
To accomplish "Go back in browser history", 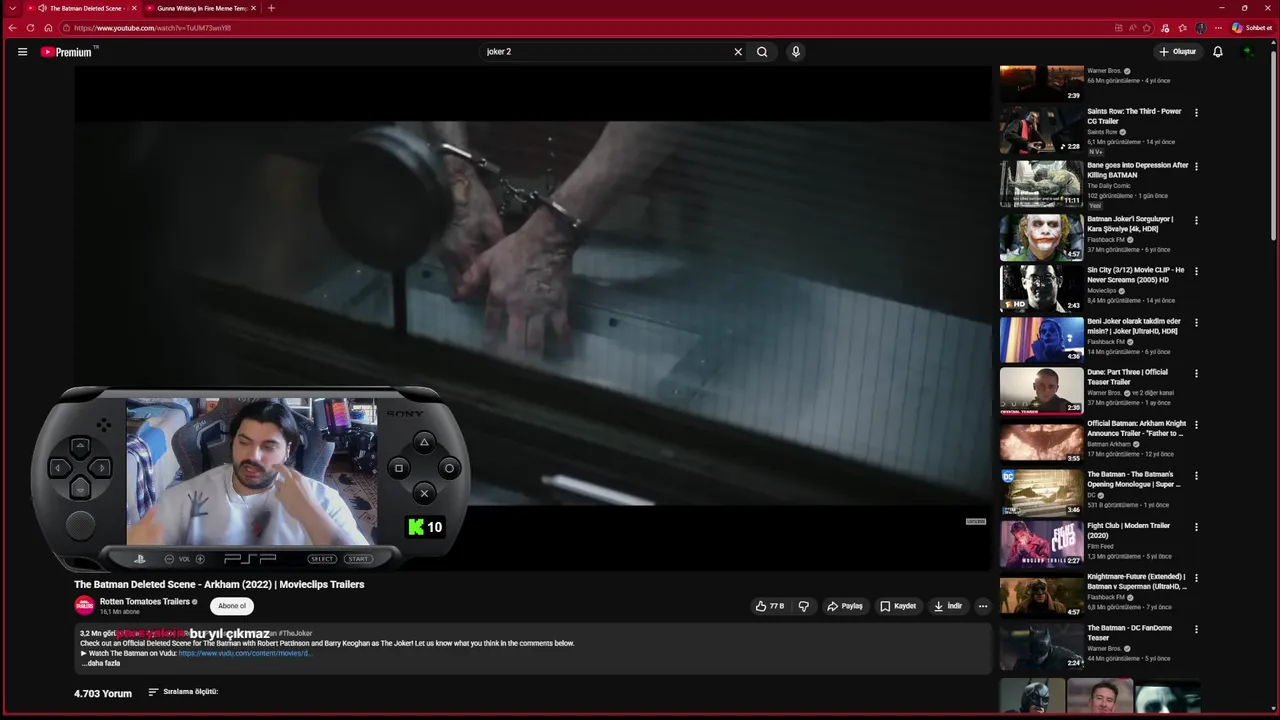I will coord(12,28).
